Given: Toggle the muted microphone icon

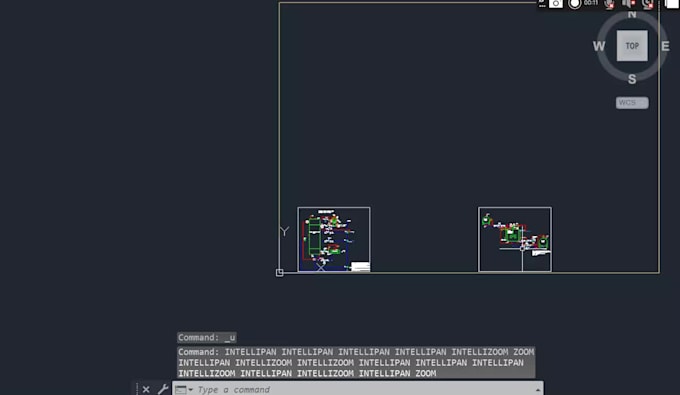Looking at the screenshot, I should 610,4.
